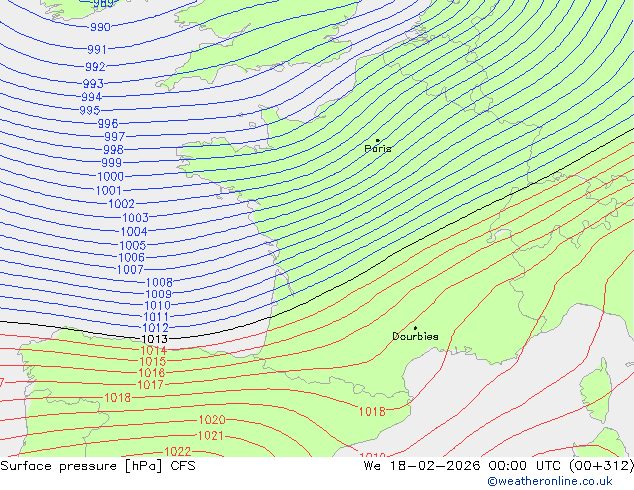
Task: Click the 993 isobar label
Action: (93, 84)
